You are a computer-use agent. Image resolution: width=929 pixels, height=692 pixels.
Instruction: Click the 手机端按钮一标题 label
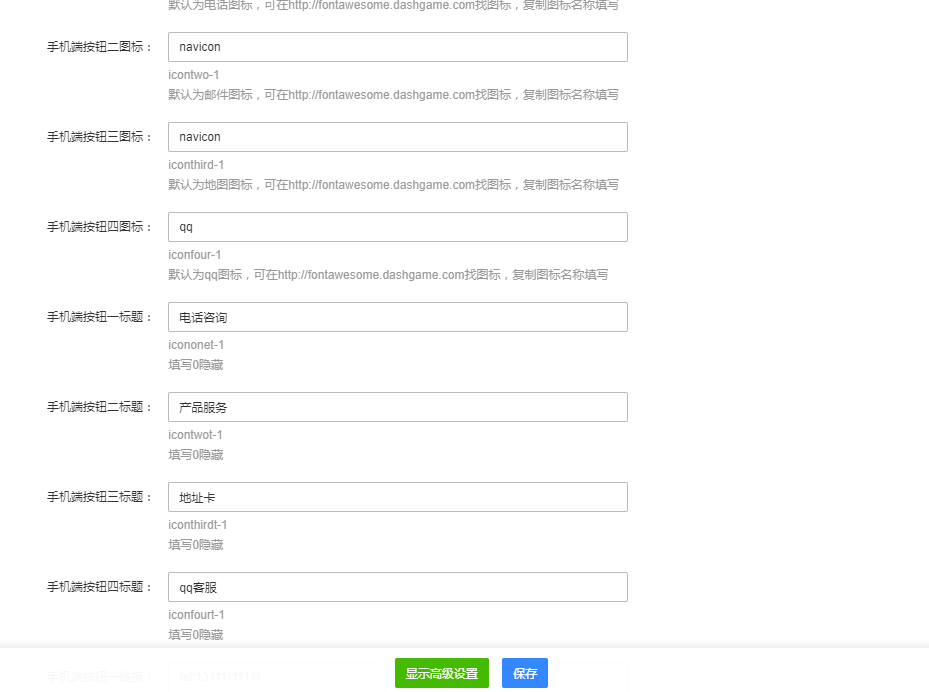(100, 317)
